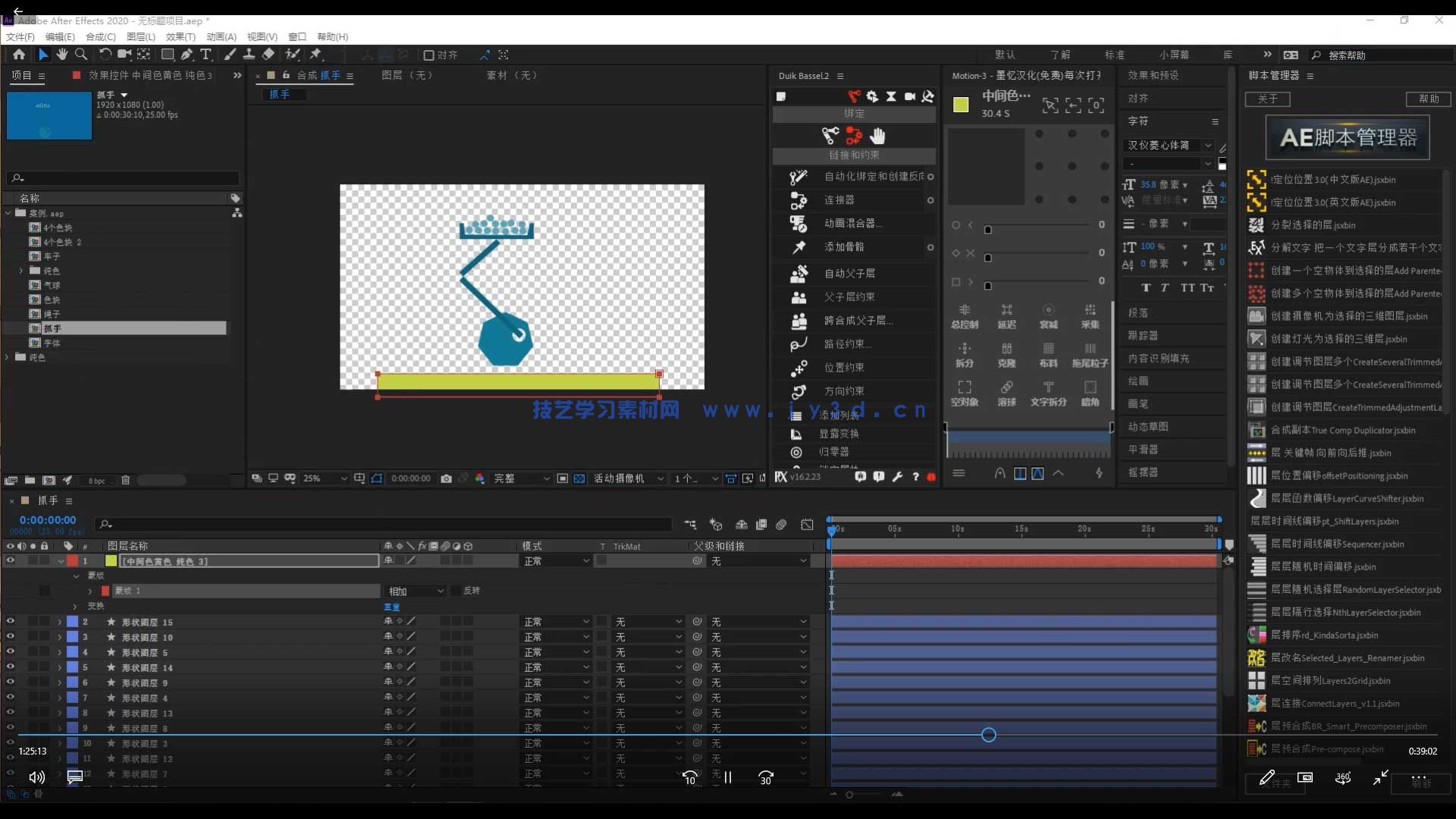Click the 帮助 button in script manager
Screen dimensions: 1456x819
coord(1429,99)
